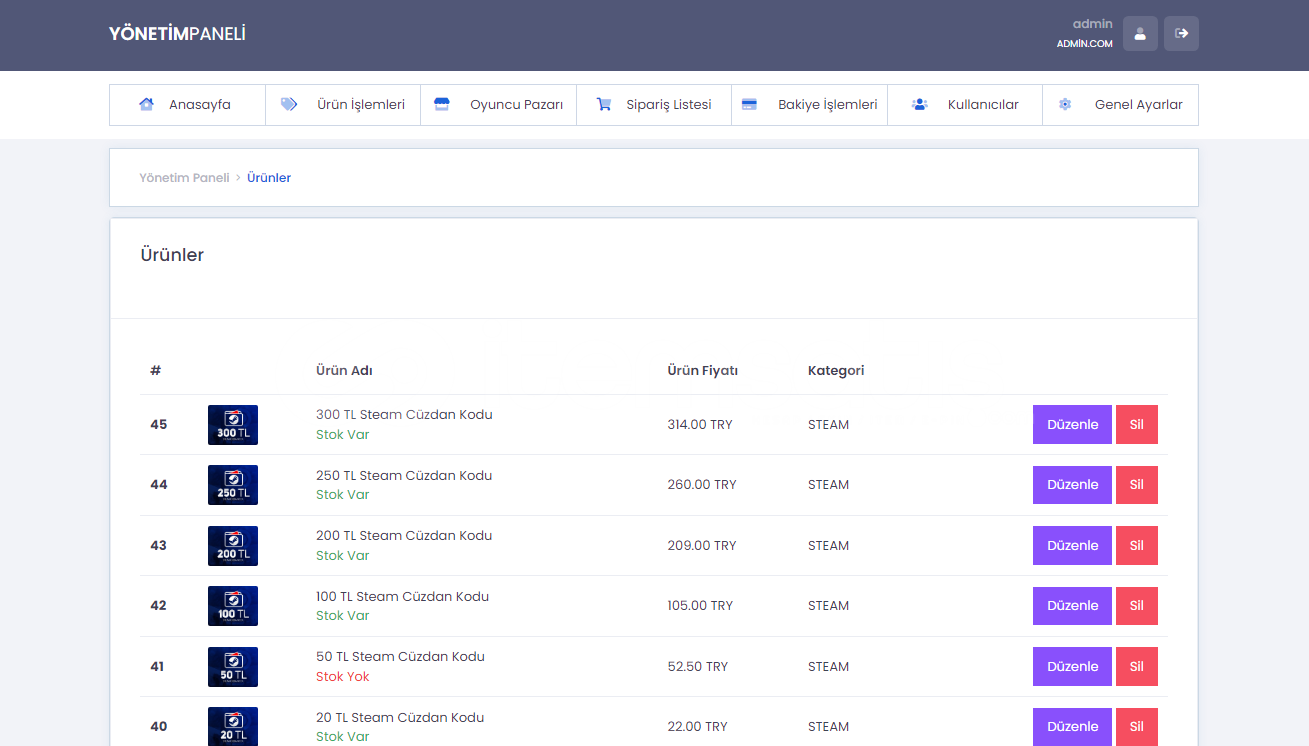Image resolution: width=1309 pixels, height=746 pixels.
Task: Open the Sipariş Listesi menu item
Action: pos(668,104)
